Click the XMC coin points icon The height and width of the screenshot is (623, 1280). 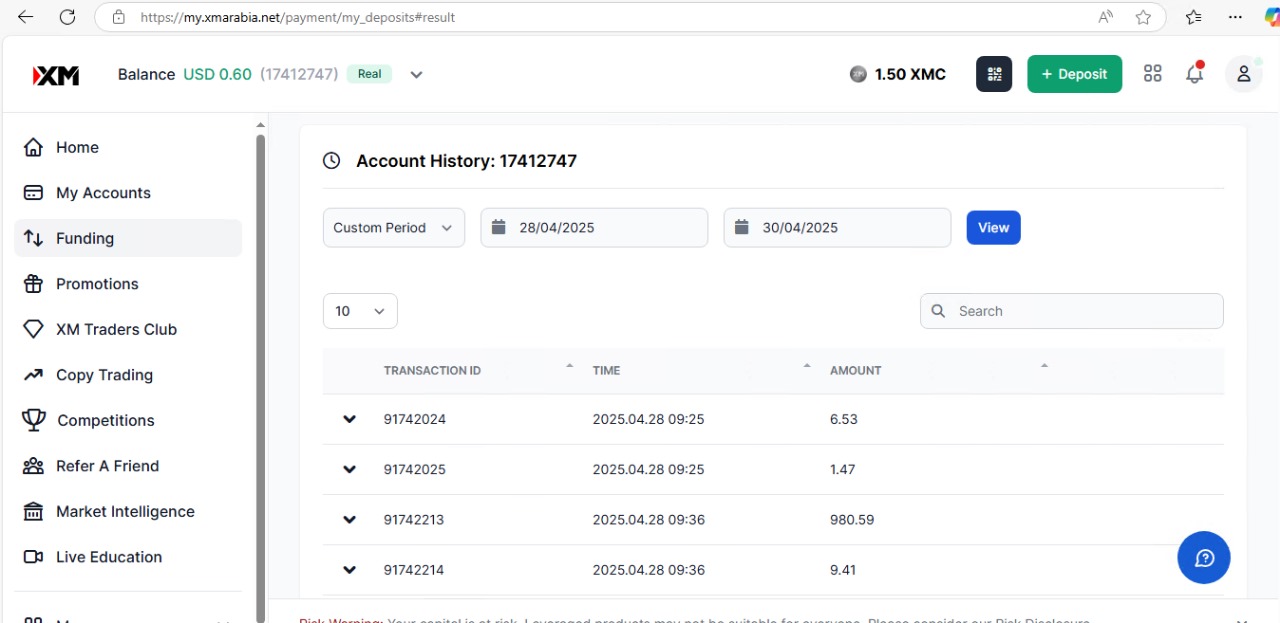tap(858, 74)
